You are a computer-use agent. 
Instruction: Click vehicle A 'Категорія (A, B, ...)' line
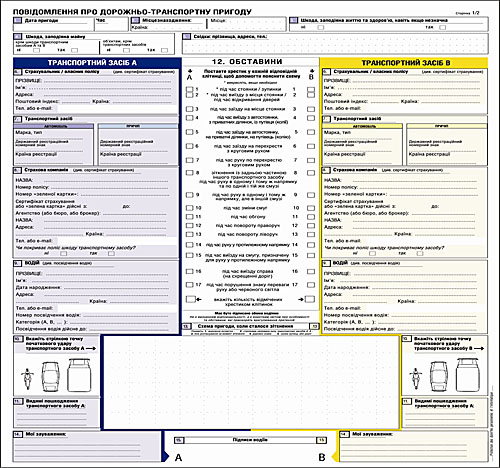(x=118, y=322)
